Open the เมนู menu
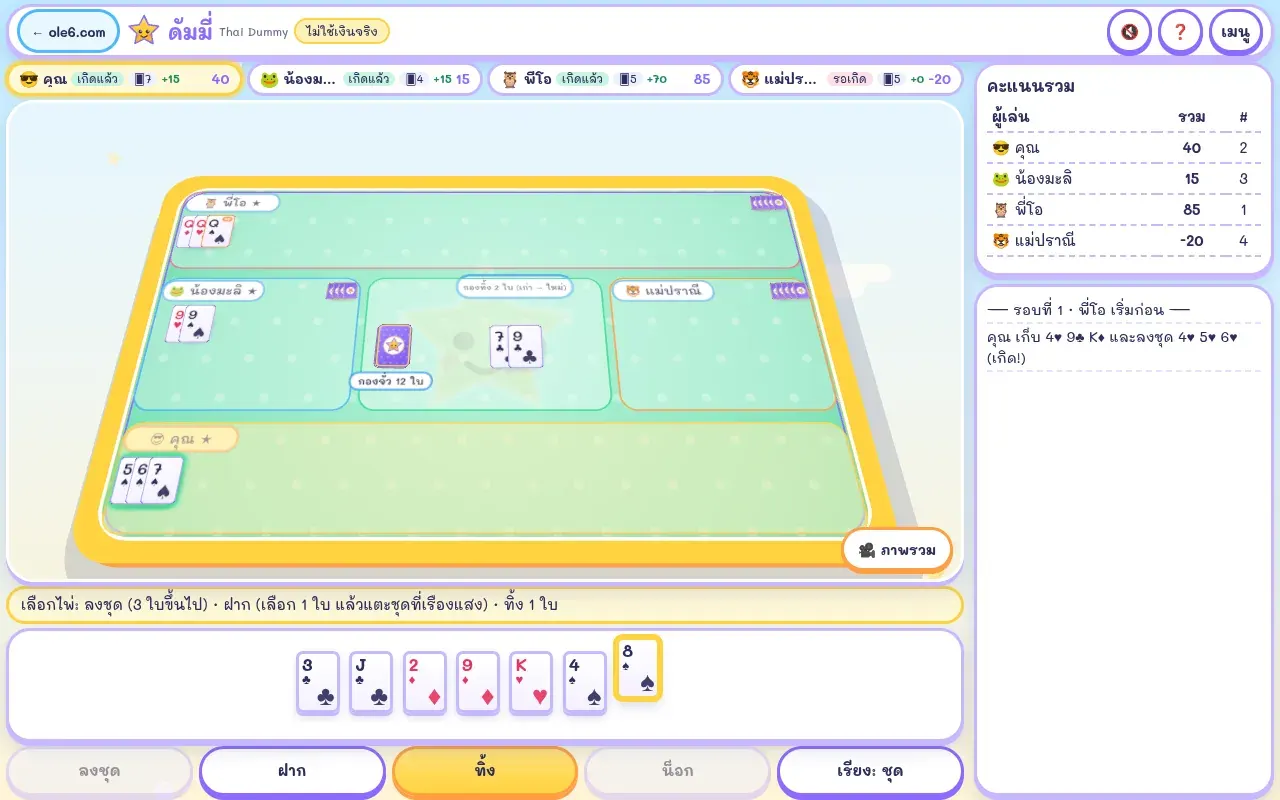Screen dimensions: 1280x800 [x=1235, y=32]
